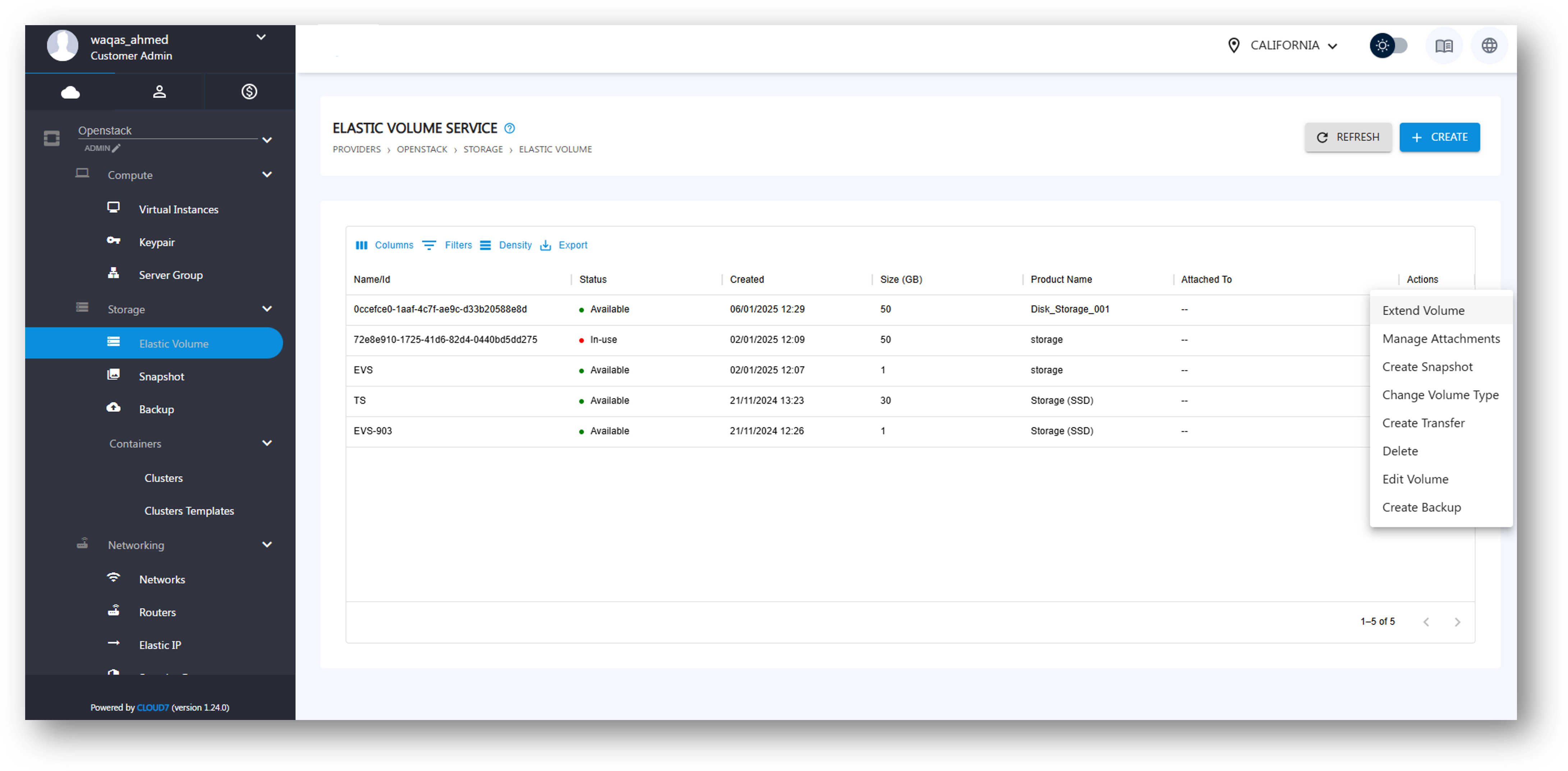Open the cloud providers sidebar tab
Viewport: 1568px width, 771px height.
coord(70,92)
